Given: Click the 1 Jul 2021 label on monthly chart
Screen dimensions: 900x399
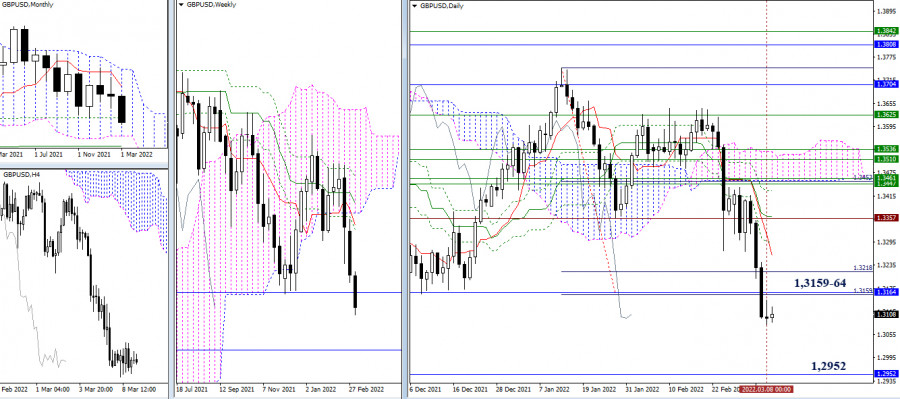Looking at the screenshot, I should point(49,154).
